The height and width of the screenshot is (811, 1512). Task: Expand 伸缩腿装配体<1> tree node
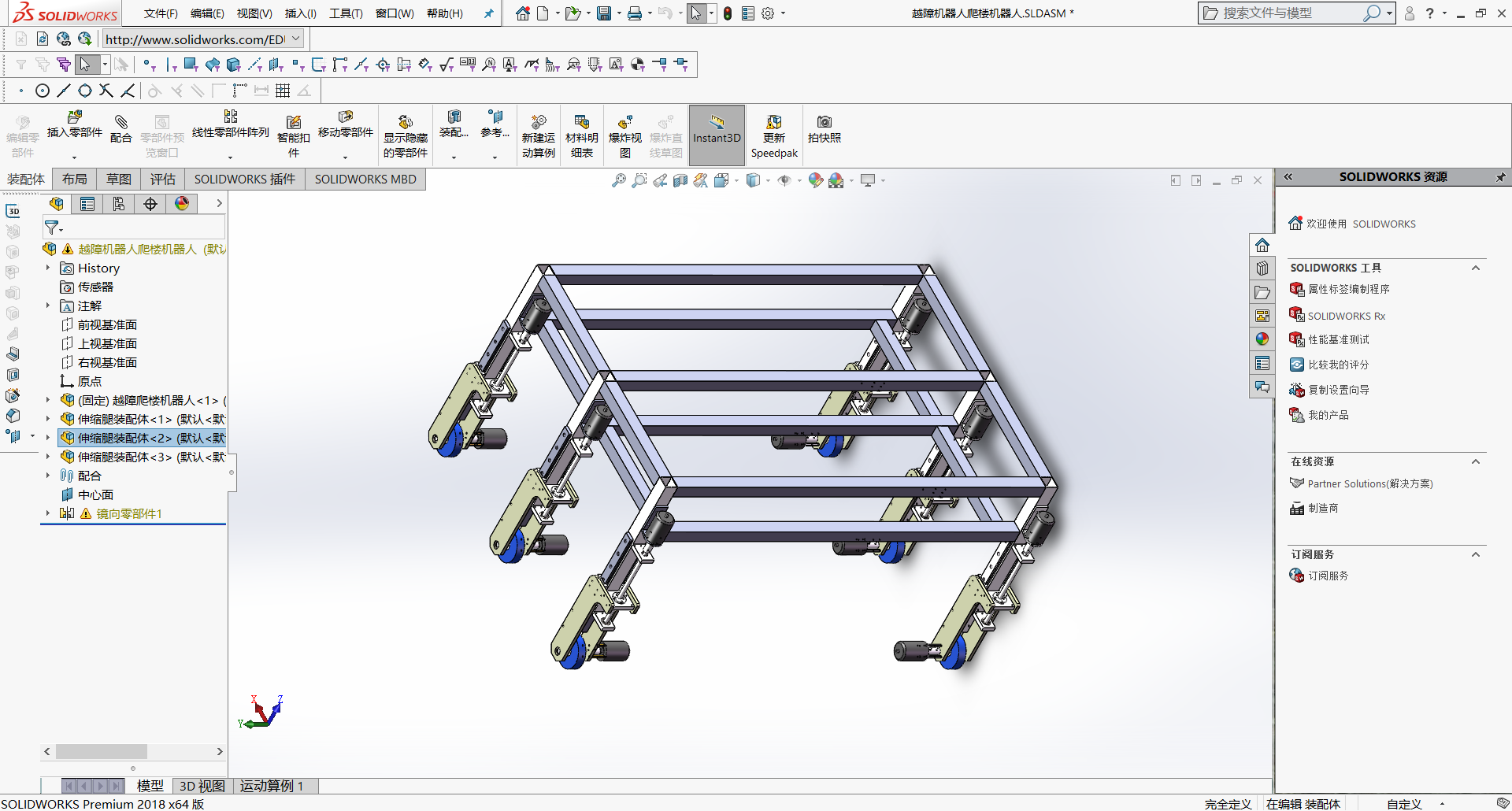click(x=48, y=420)
